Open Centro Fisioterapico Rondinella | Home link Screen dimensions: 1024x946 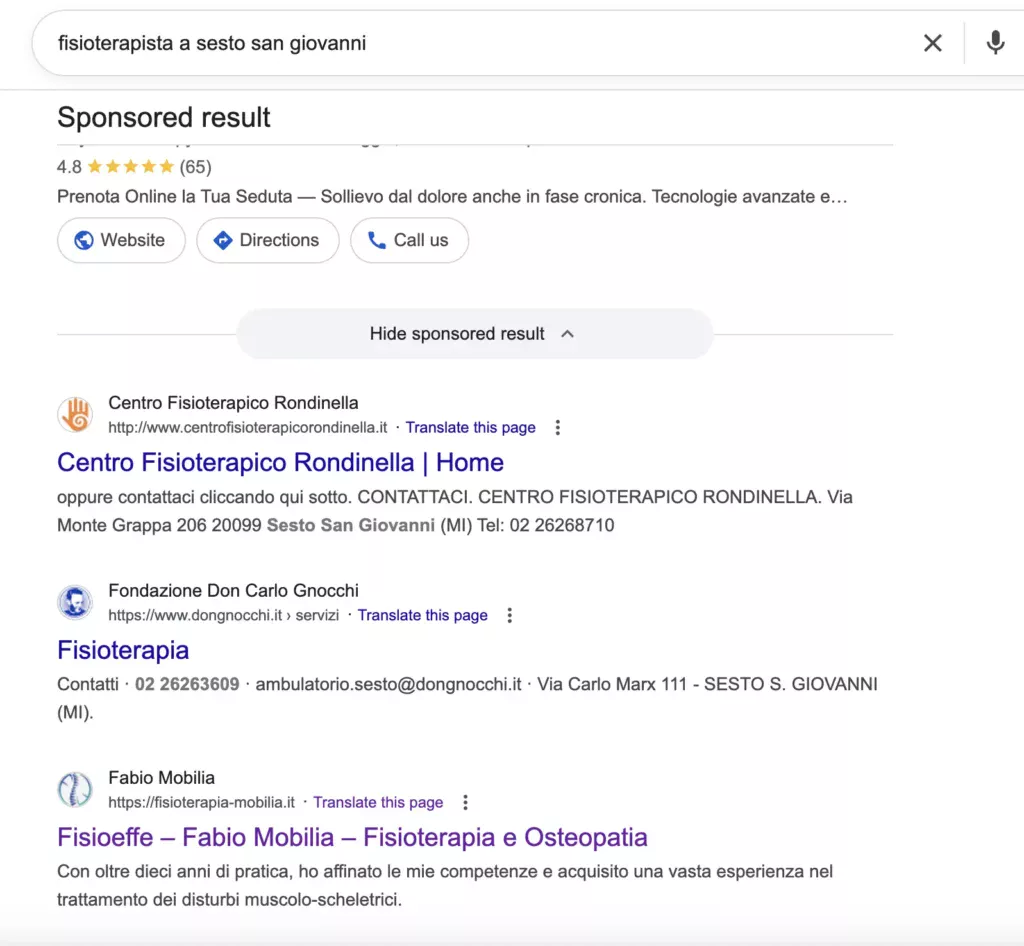280,462
